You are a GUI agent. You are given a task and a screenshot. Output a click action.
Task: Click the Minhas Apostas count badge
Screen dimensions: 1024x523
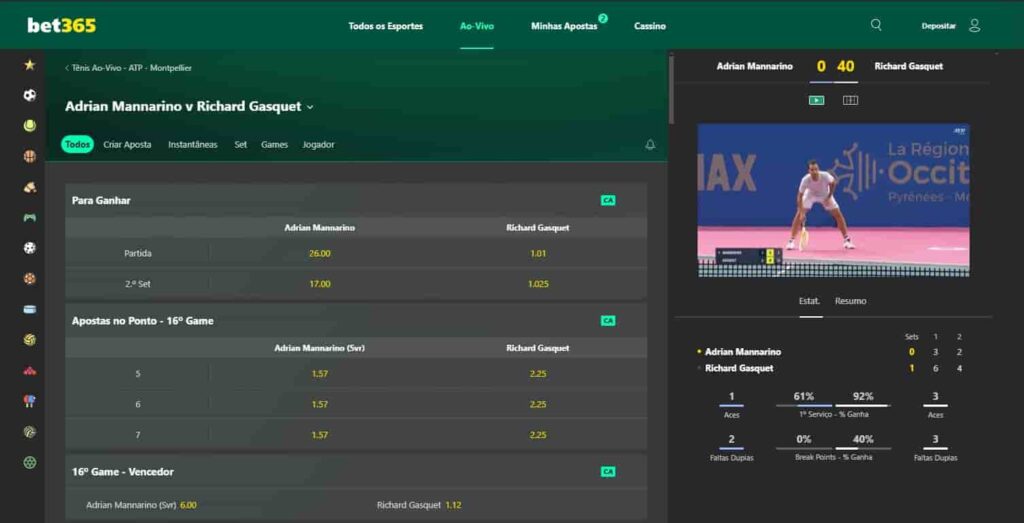pyautogui.click(x=603, y=19)
